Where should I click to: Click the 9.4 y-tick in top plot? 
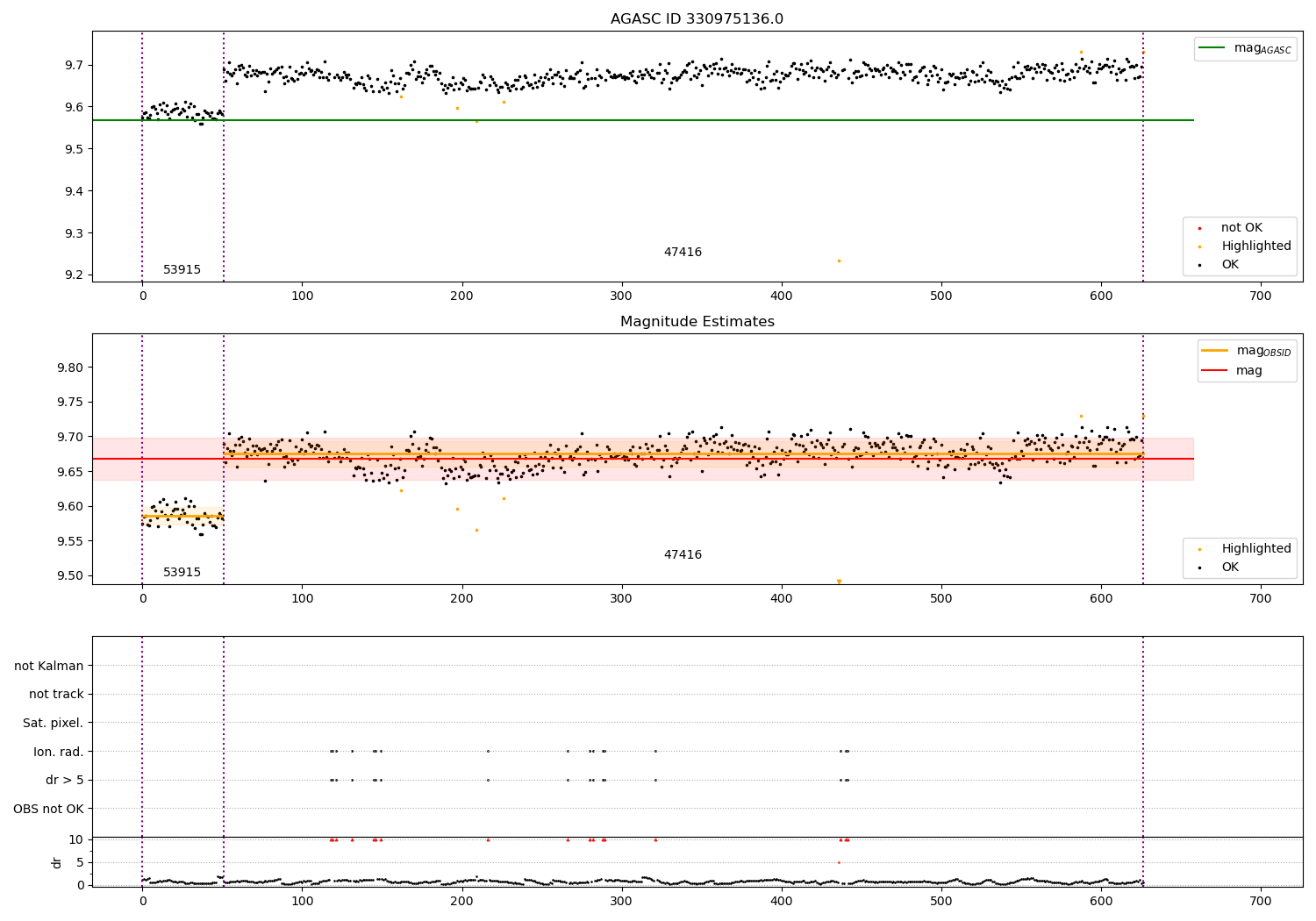(x=75, y=192)
